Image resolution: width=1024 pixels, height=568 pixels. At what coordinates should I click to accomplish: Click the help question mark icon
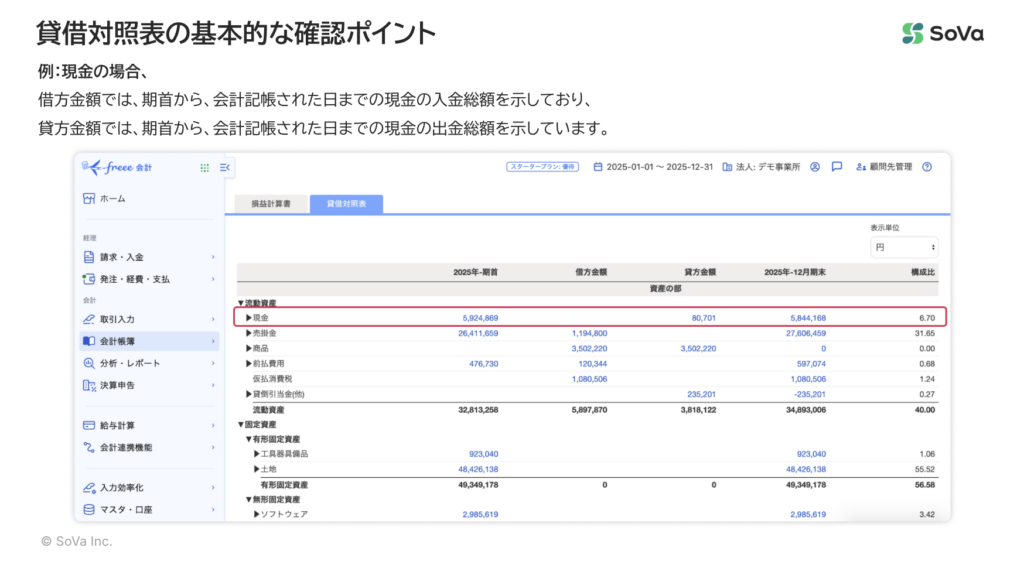coord(927,167)
